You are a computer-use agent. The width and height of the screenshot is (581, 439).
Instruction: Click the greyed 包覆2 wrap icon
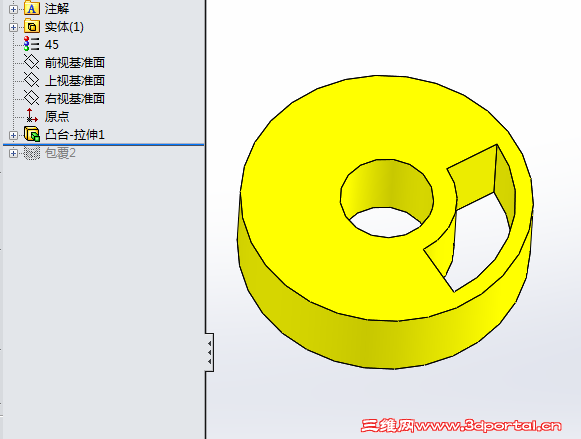click(32, 152)
